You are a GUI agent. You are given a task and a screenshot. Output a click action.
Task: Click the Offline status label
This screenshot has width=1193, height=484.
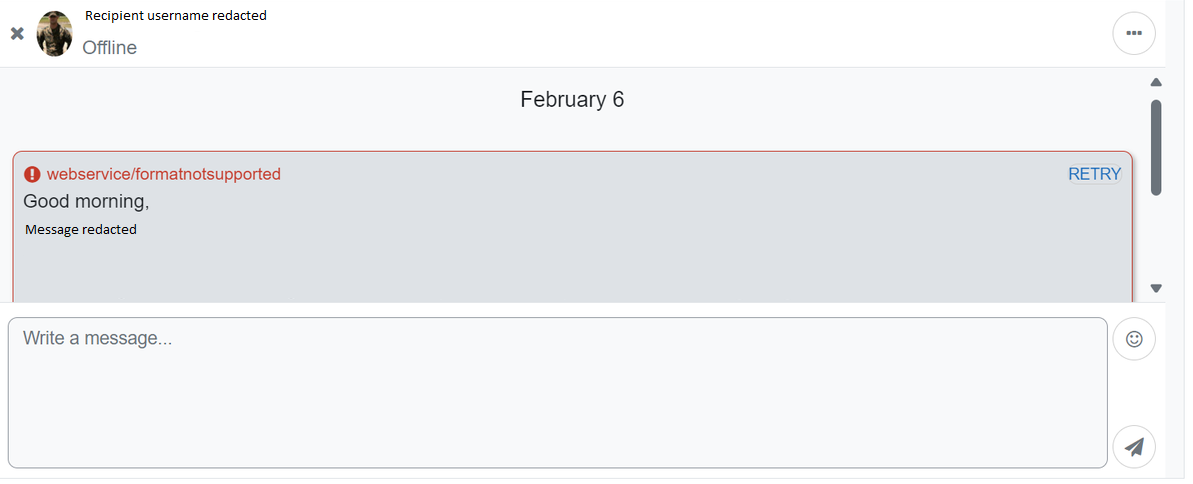110,48
